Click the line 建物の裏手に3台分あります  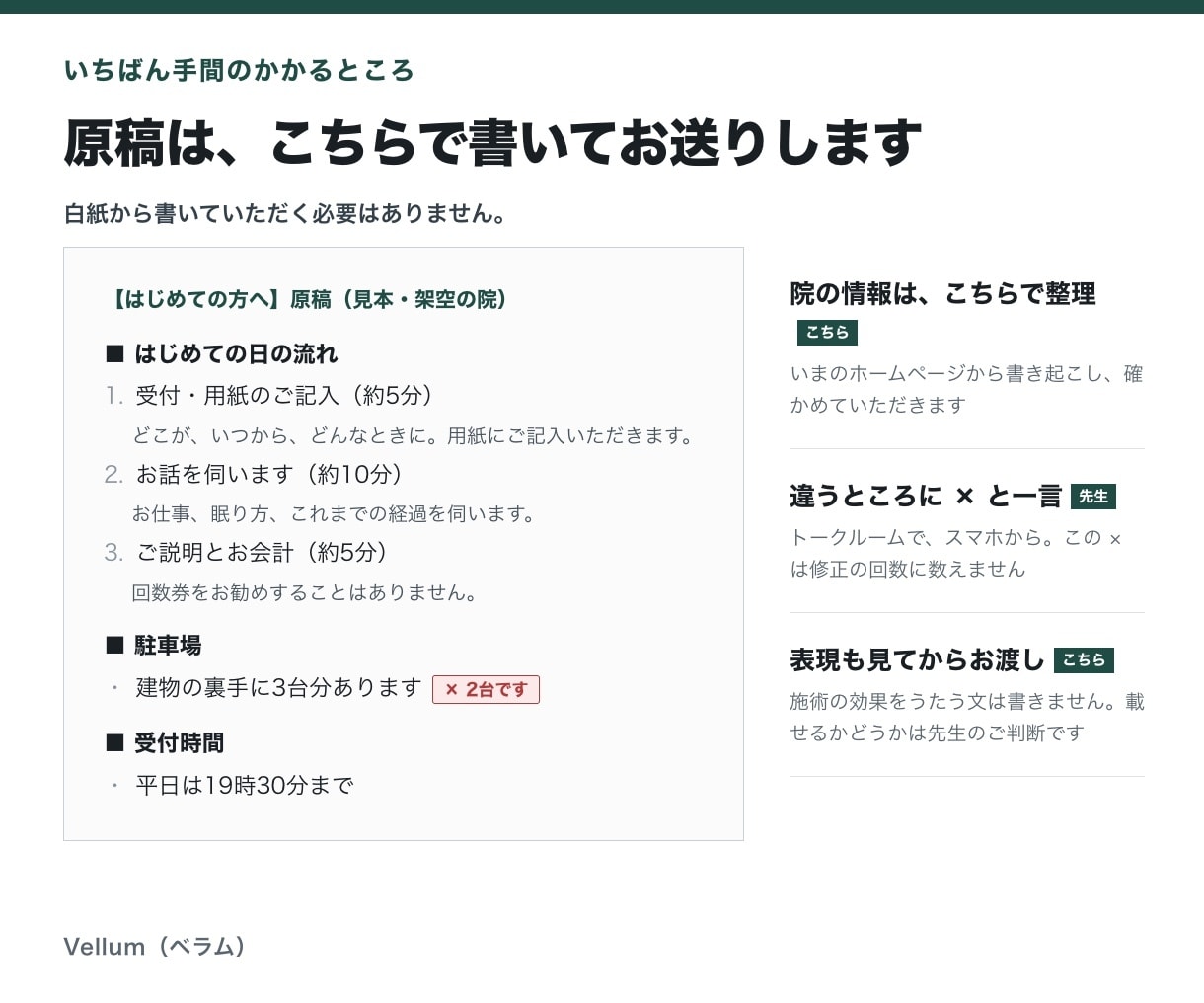click(279, 688)
